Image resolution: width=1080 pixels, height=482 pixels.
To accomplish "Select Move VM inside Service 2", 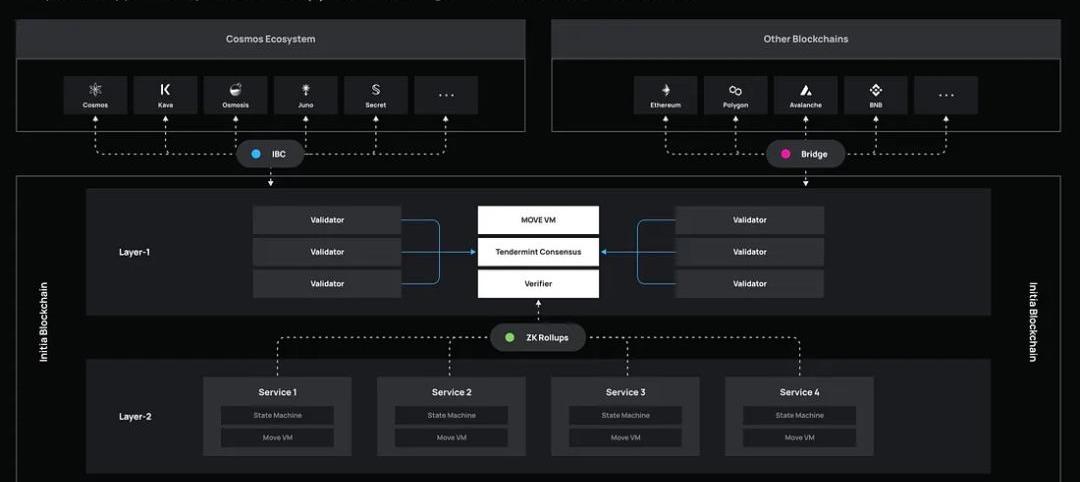I will (451, 438).
